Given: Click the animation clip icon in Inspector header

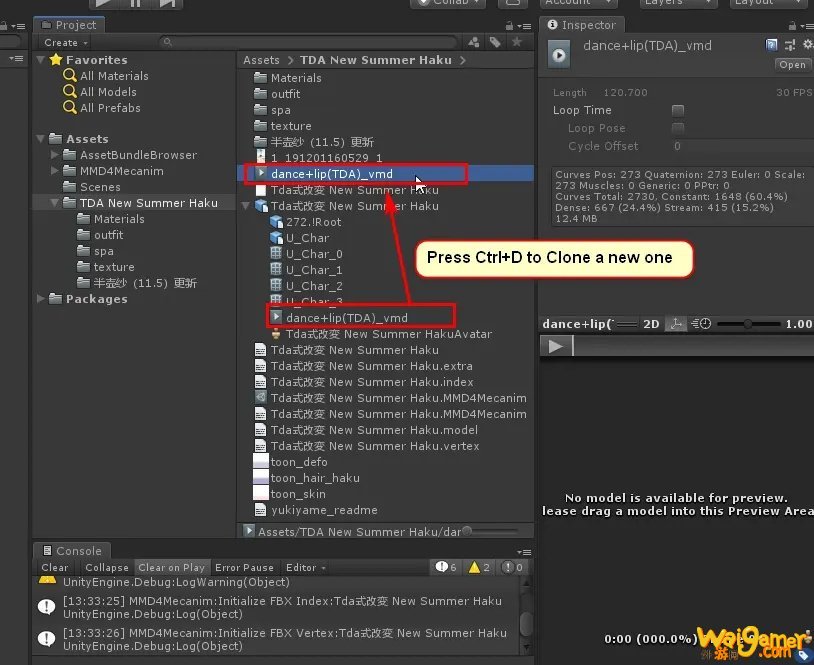Looking at the screenshot, I should coord(559,55).
